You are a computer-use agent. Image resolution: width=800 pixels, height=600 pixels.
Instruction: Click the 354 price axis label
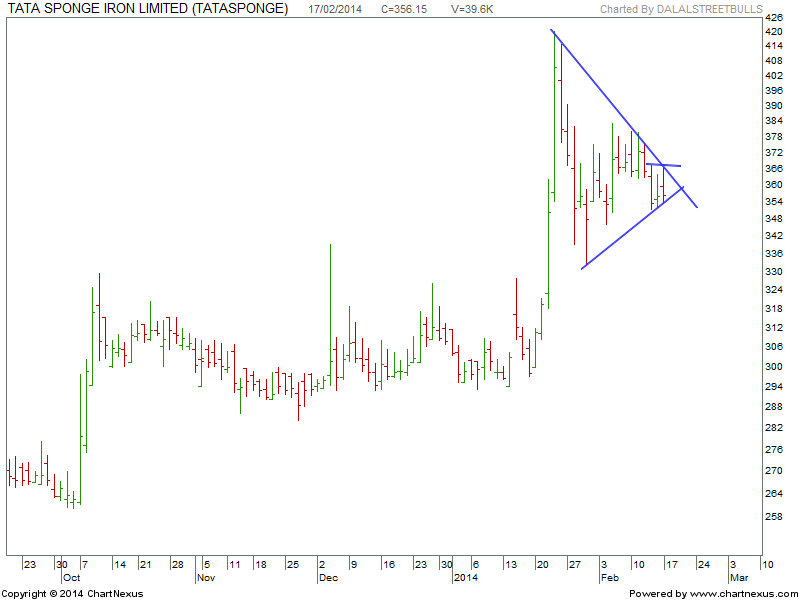(x=774, y=202)
